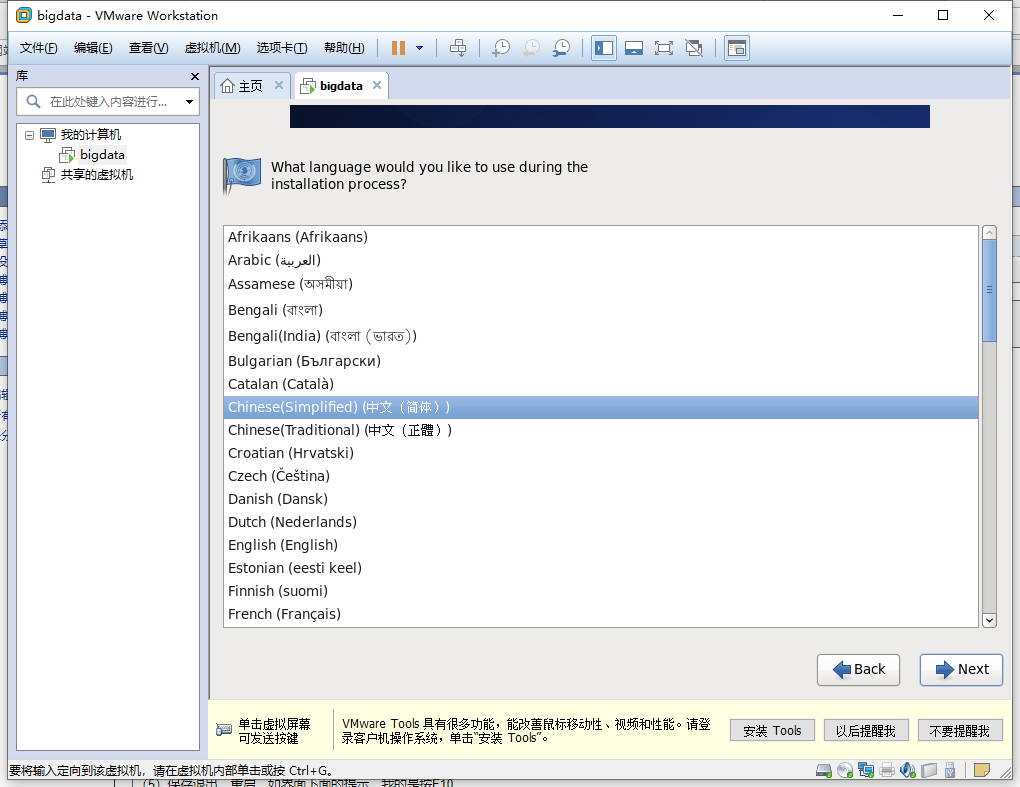
Task: Select 我的计算机 in the library tree
Action: pyautogui.click(x=90, y=135)
